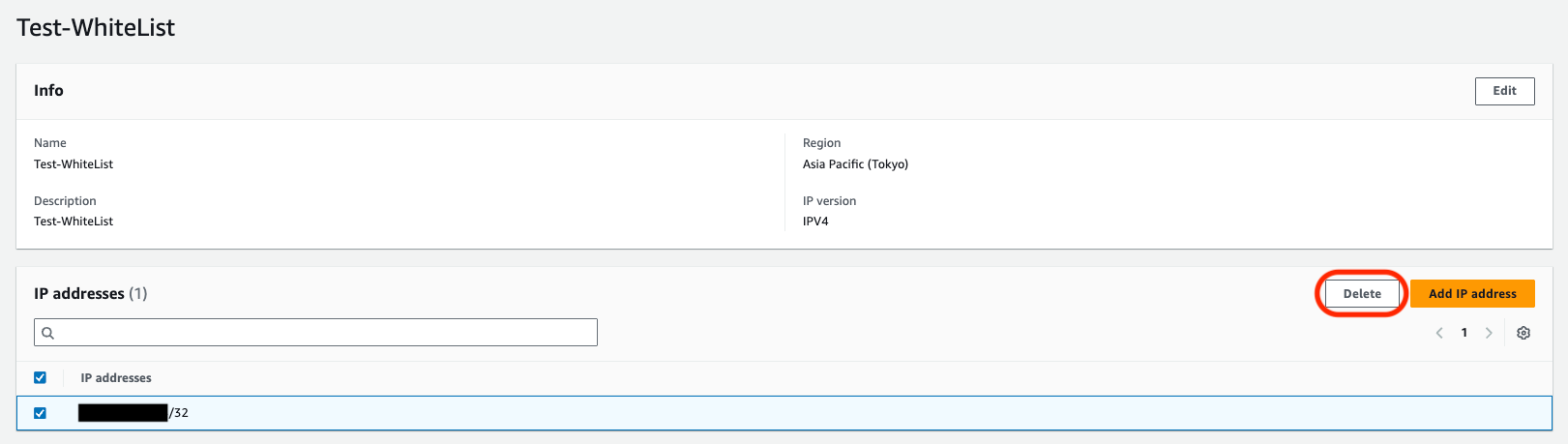Go to previous page with left chevron
Image resolution: width=1568 pixels, height=444 pixels.
[x=1439, y=333]
